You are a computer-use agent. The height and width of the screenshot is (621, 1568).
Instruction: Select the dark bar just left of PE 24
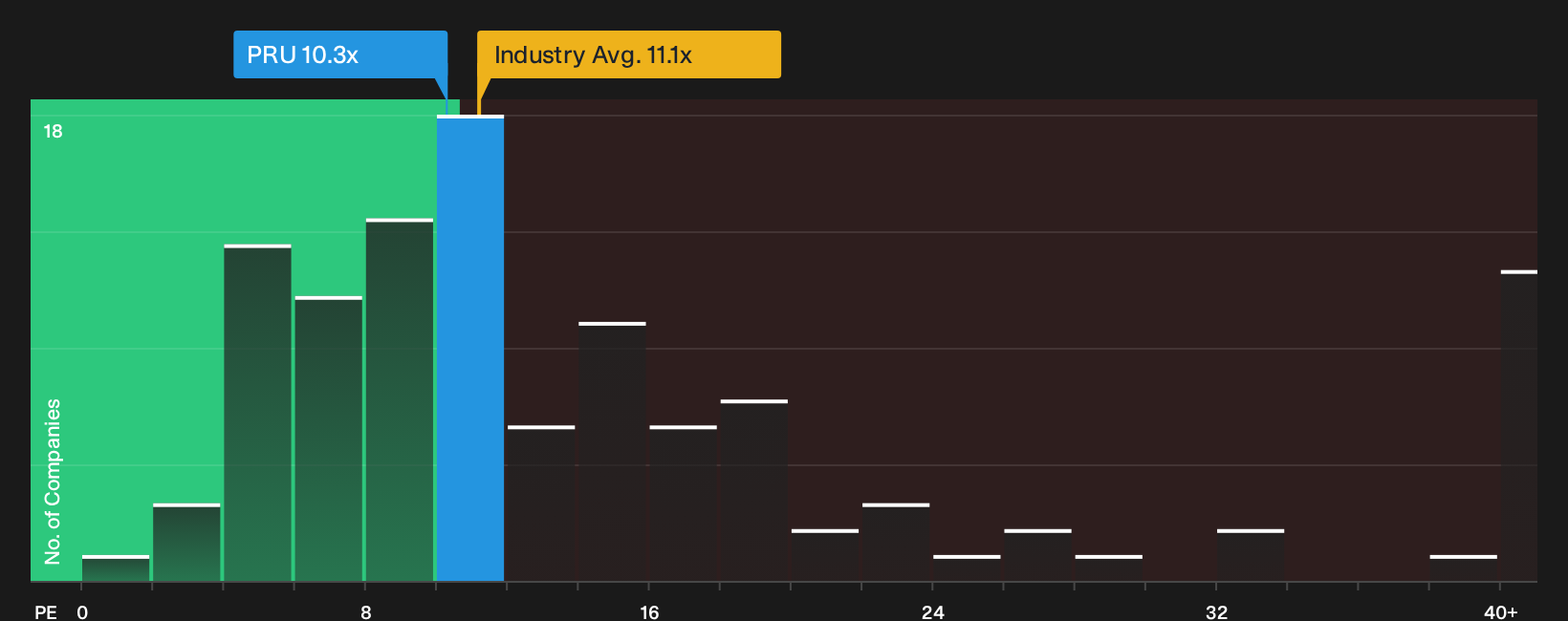pos(896,542)
